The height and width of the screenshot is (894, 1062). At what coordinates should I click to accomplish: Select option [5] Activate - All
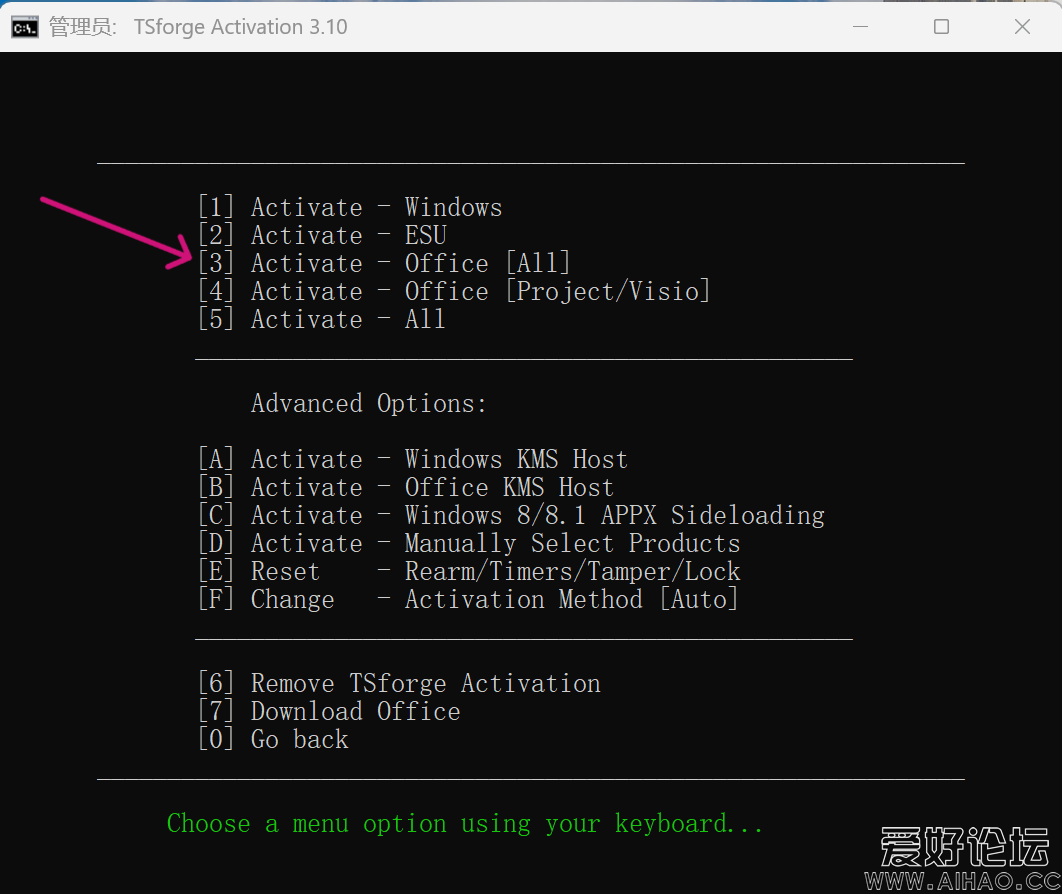pyautogui.click(x=322, y=319)
